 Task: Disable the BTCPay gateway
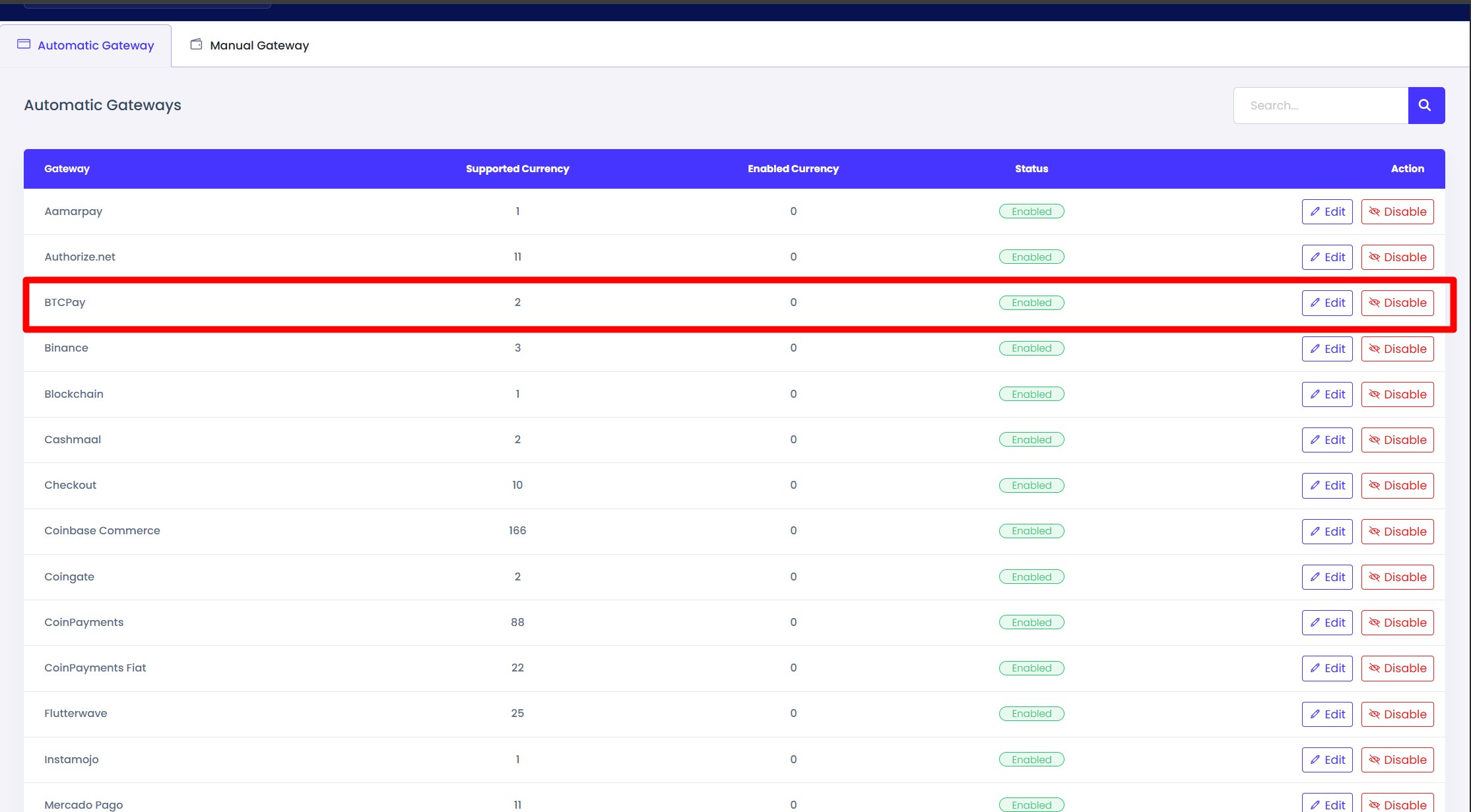click(x=1398, y=303)
